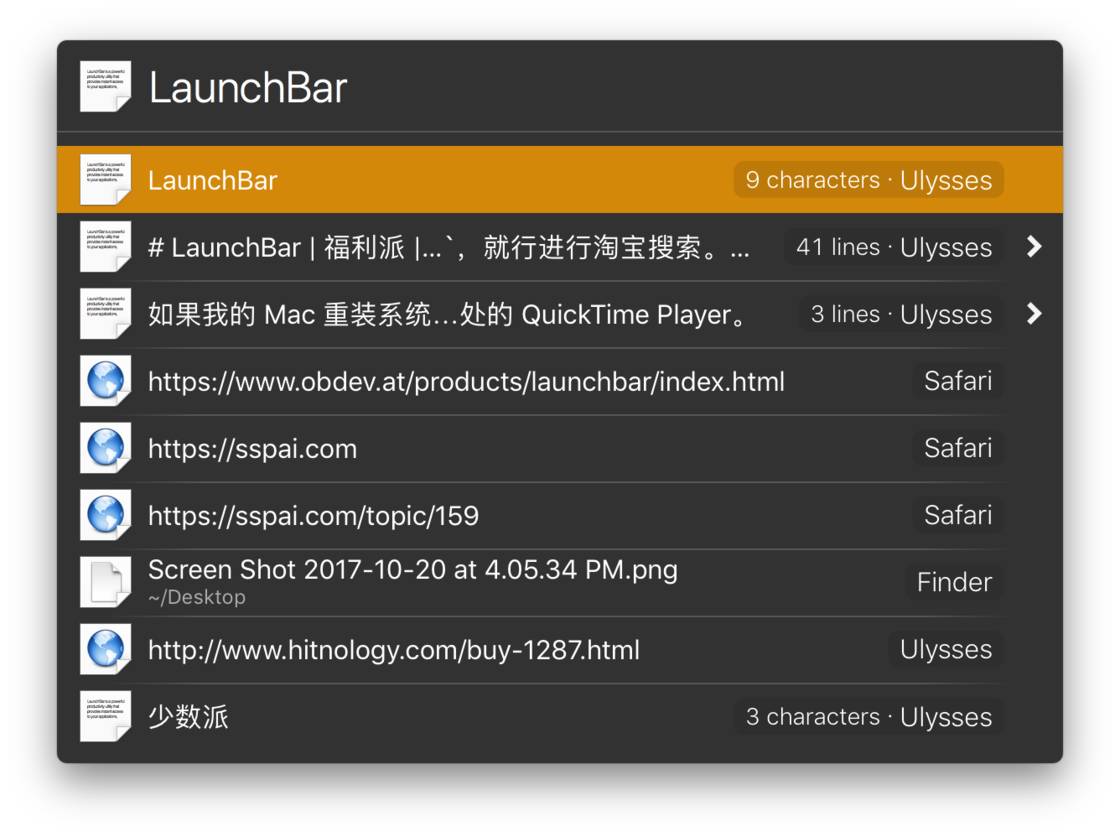
Task: Click the Ulysses label on the hitnology.com row
Action: click(x=946, y=650)
